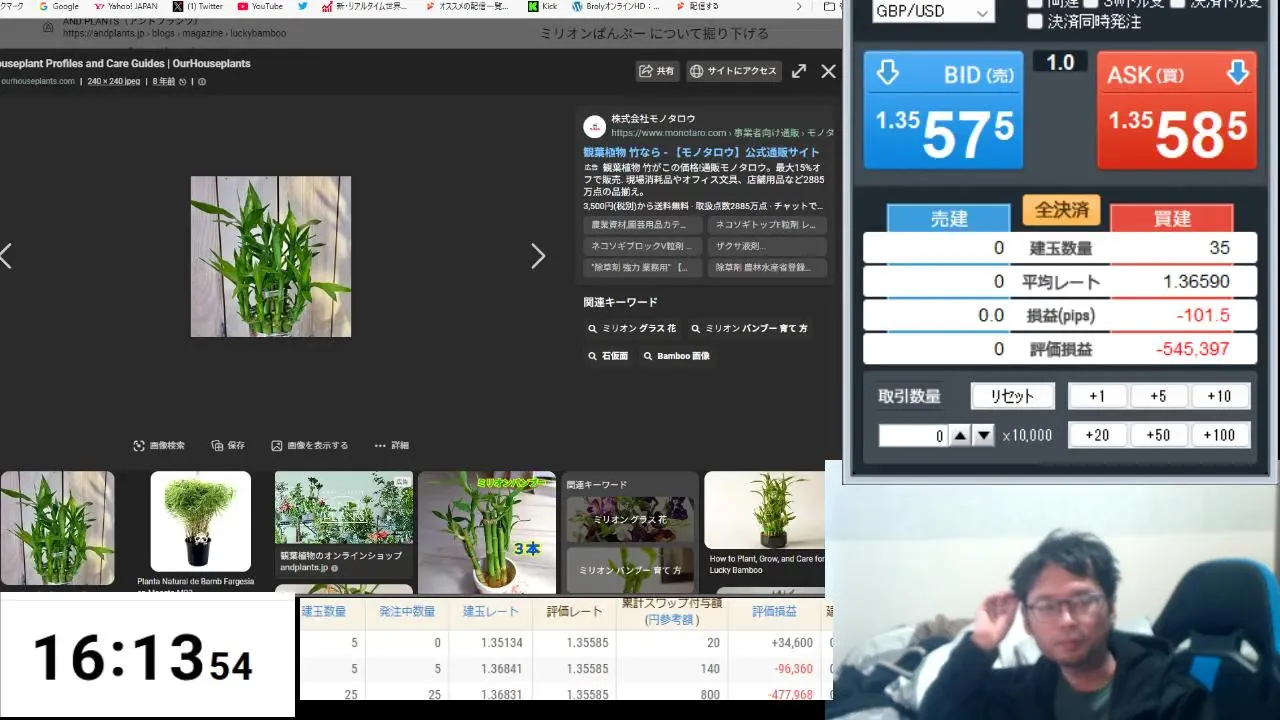Go to the next image
The height and width of the screenshot is (720, 1280).
click(x=538, y=256)
